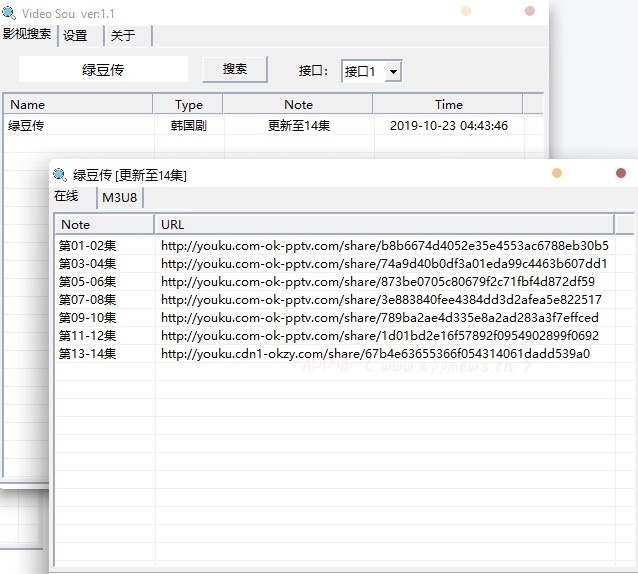Close the 绿豆传 detail window with red dot
Image resolution: width=638 pixels, height=574 pixels.
tap(621, 173)
